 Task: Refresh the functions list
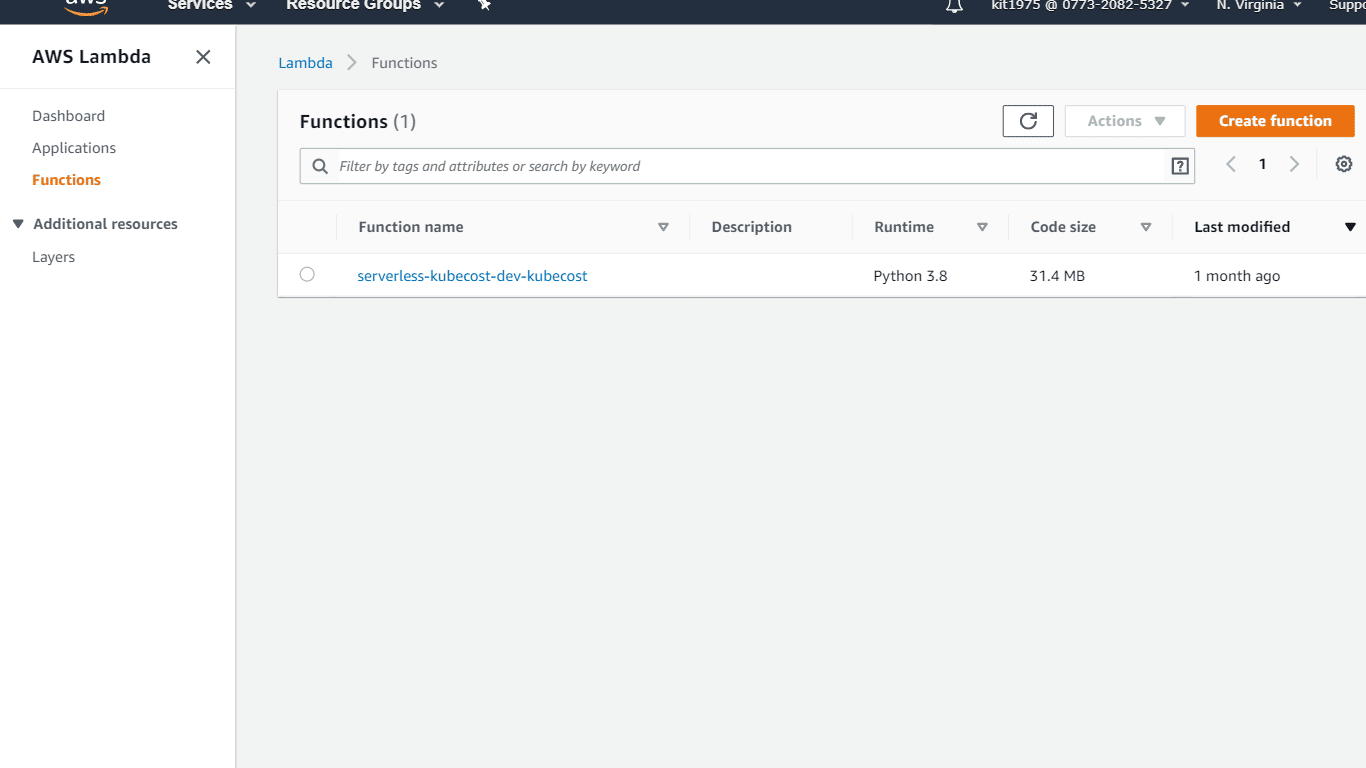(1028, 120)
